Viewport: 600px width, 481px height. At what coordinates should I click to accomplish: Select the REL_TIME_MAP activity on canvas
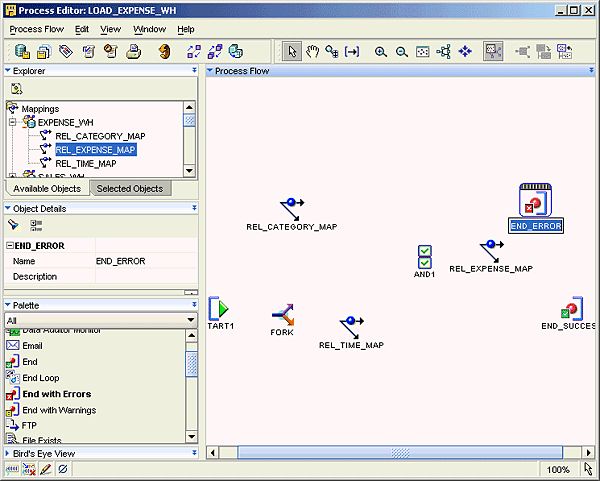pos(351,332)
